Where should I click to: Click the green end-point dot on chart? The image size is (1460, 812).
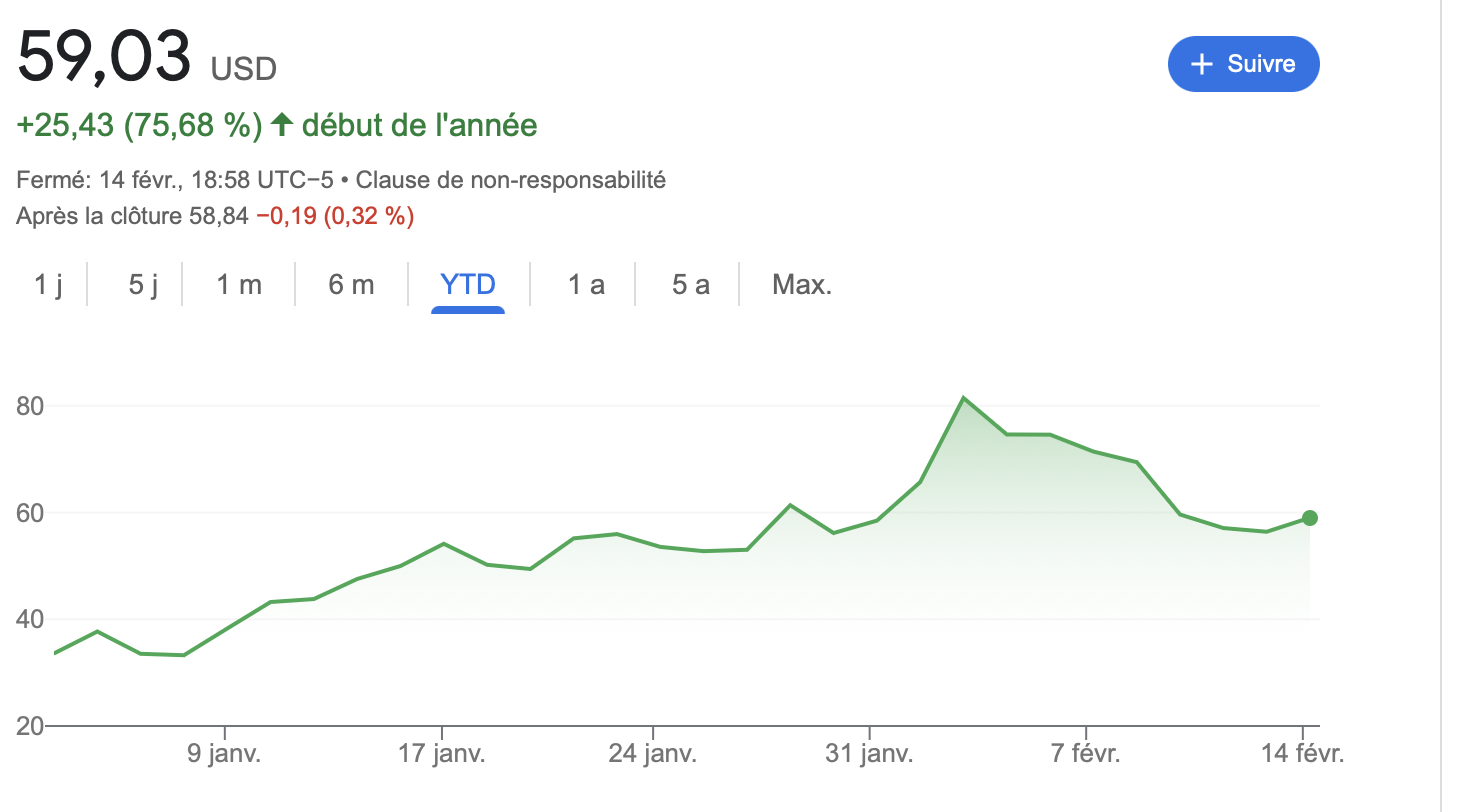pos(1310,518)
